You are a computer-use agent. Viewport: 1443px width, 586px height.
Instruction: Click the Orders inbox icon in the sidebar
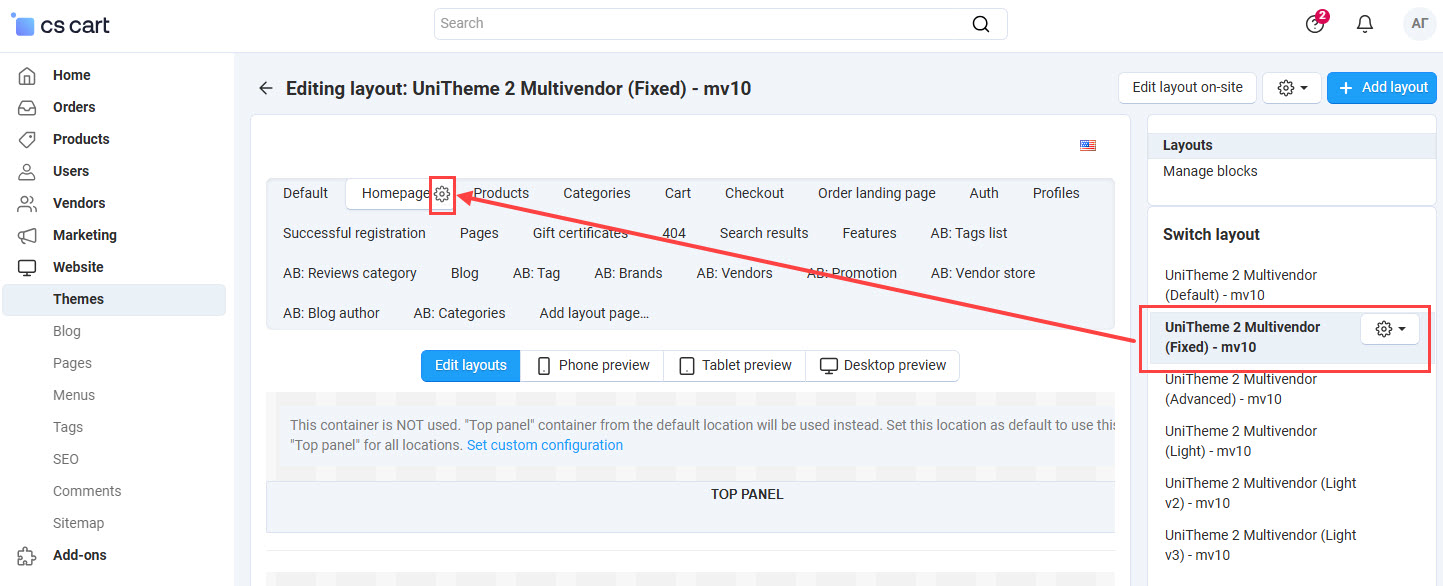click(x=27, y=107)
